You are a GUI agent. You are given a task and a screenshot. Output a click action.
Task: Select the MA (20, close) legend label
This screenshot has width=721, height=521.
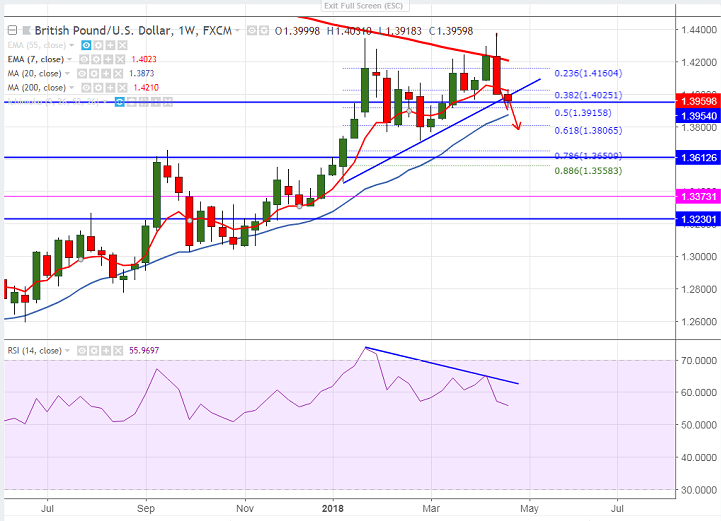[34, 74]
